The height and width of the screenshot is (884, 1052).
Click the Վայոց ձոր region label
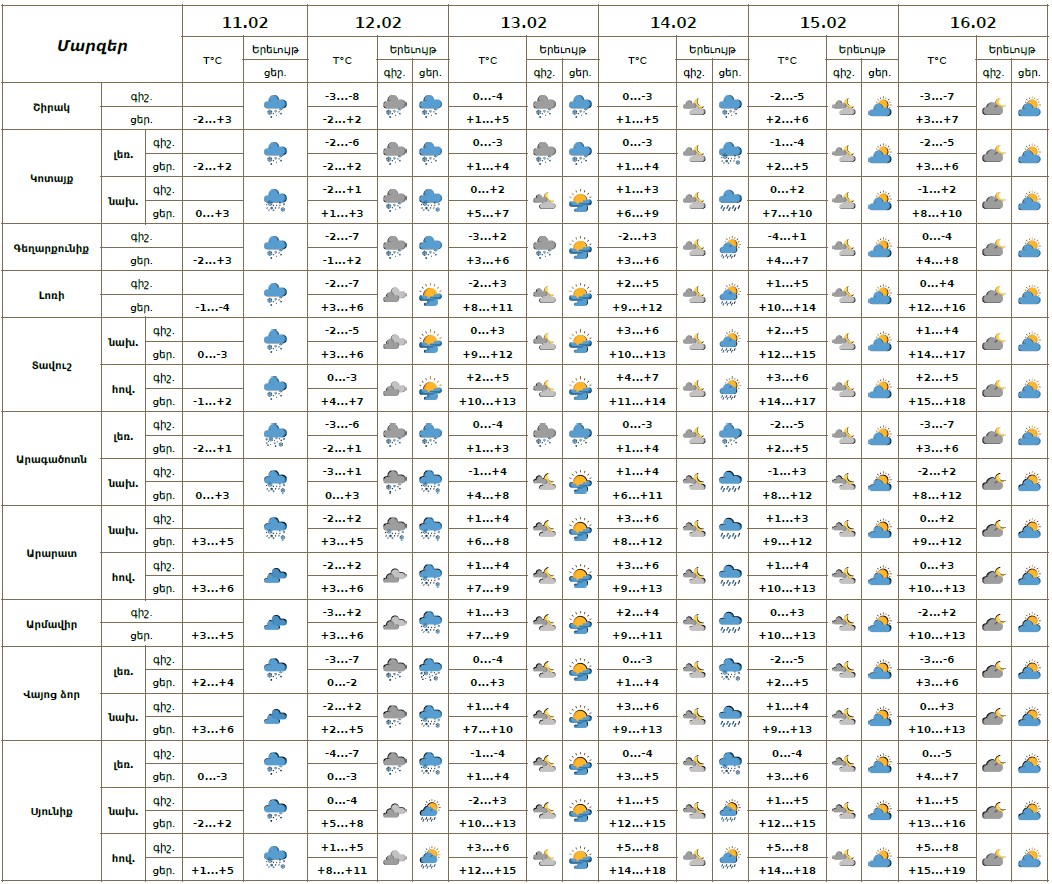(x=53, y=694)
